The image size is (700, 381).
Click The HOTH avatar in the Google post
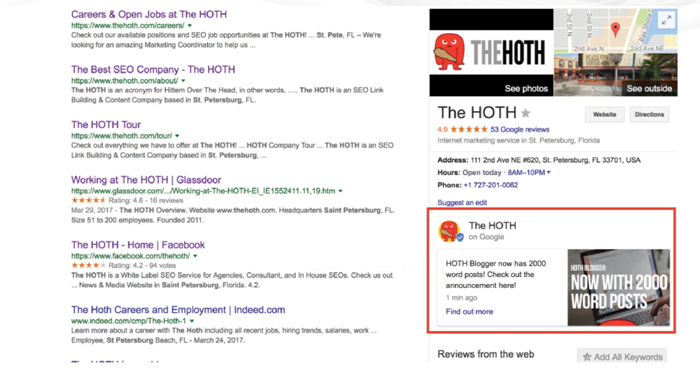(450, 231)
